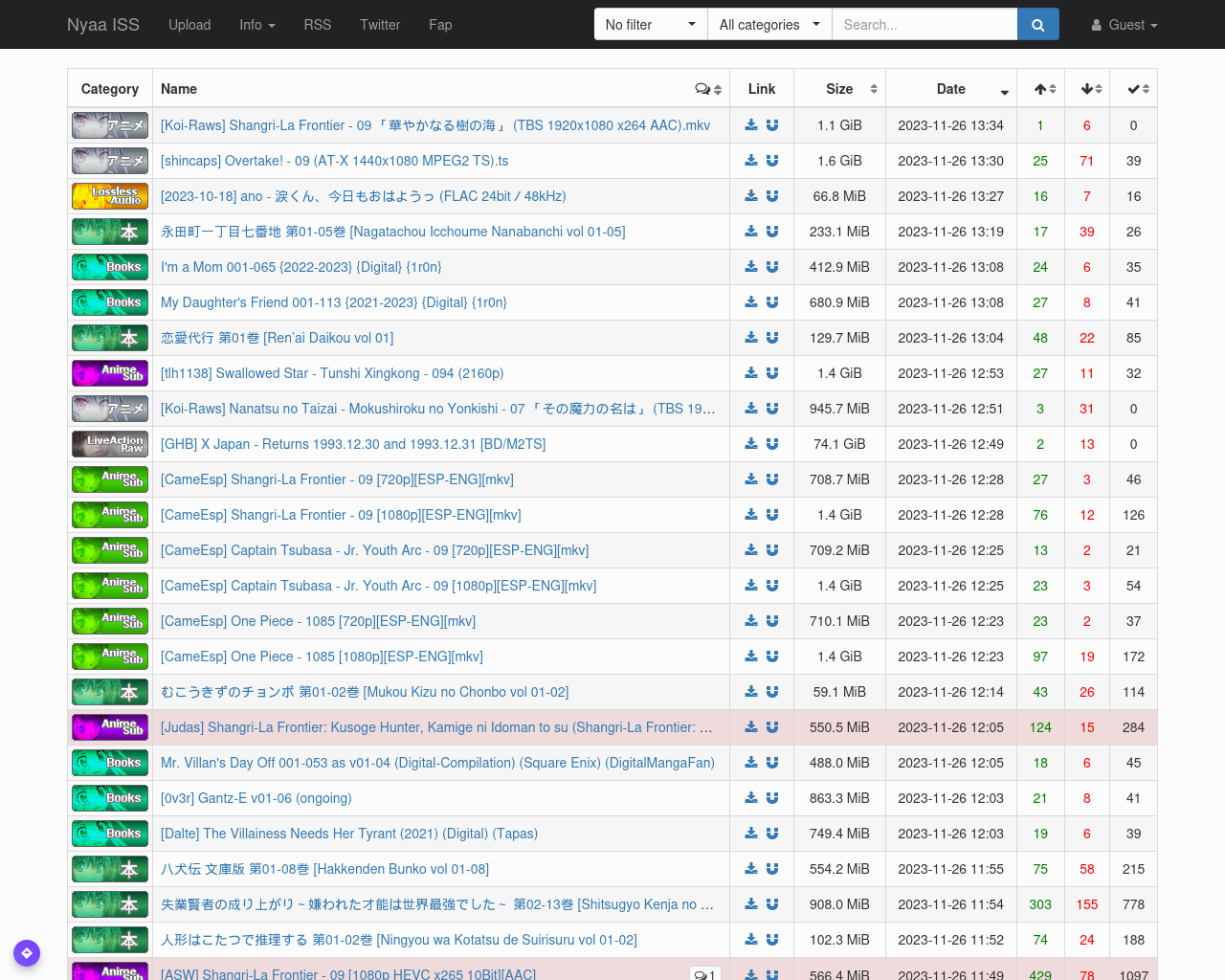
Task: Open Shitsugyo Kenja torrent page
Action: coord(437,904)
